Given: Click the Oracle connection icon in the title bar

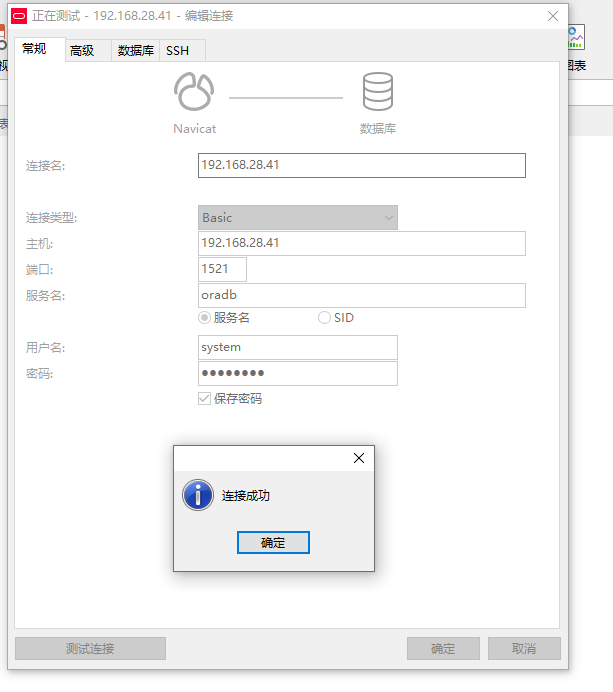Looking at the screenshot, I should [x=19, y=16].
